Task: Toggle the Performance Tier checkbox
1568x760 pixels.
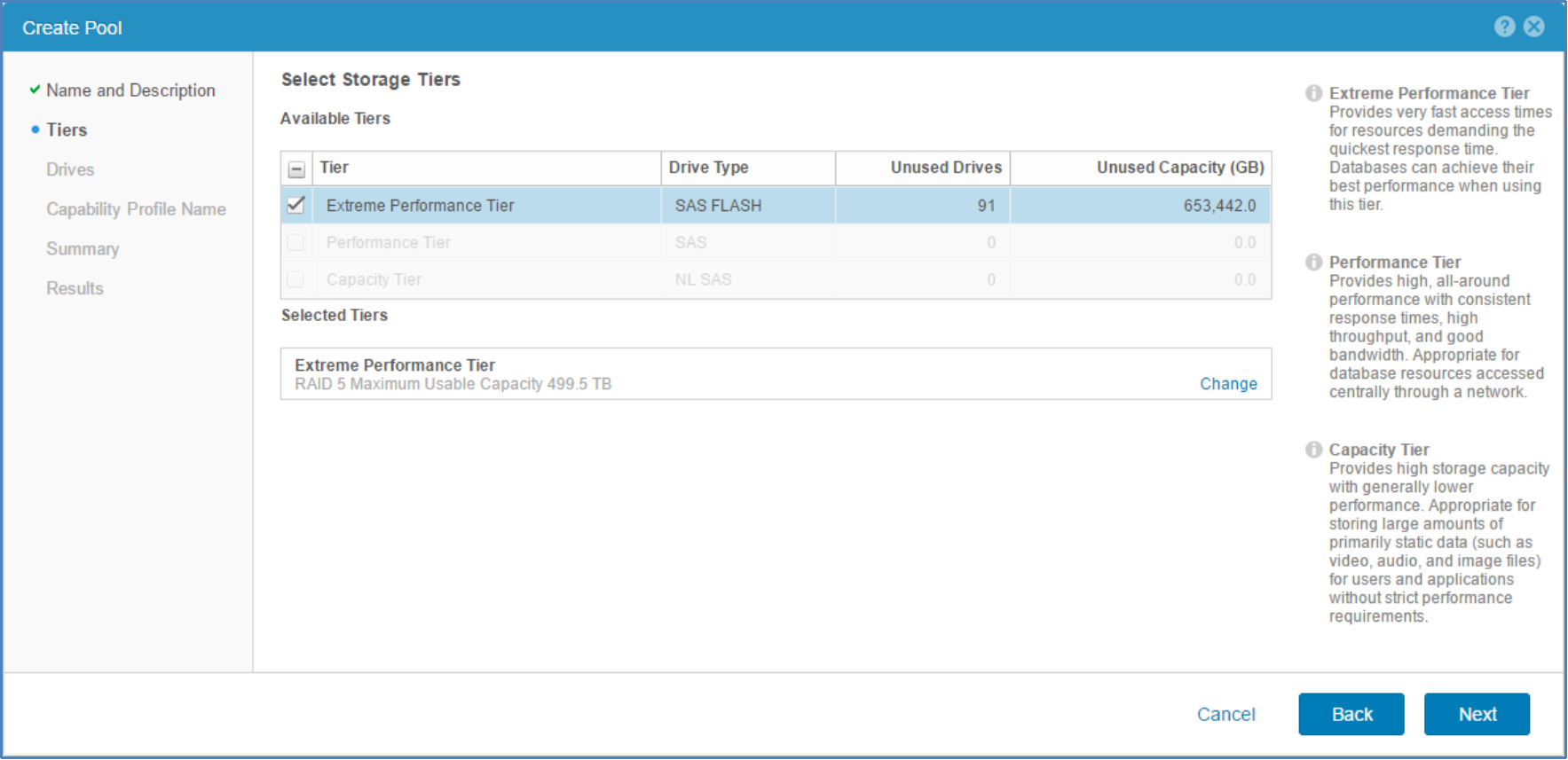Action: point(295,242)
